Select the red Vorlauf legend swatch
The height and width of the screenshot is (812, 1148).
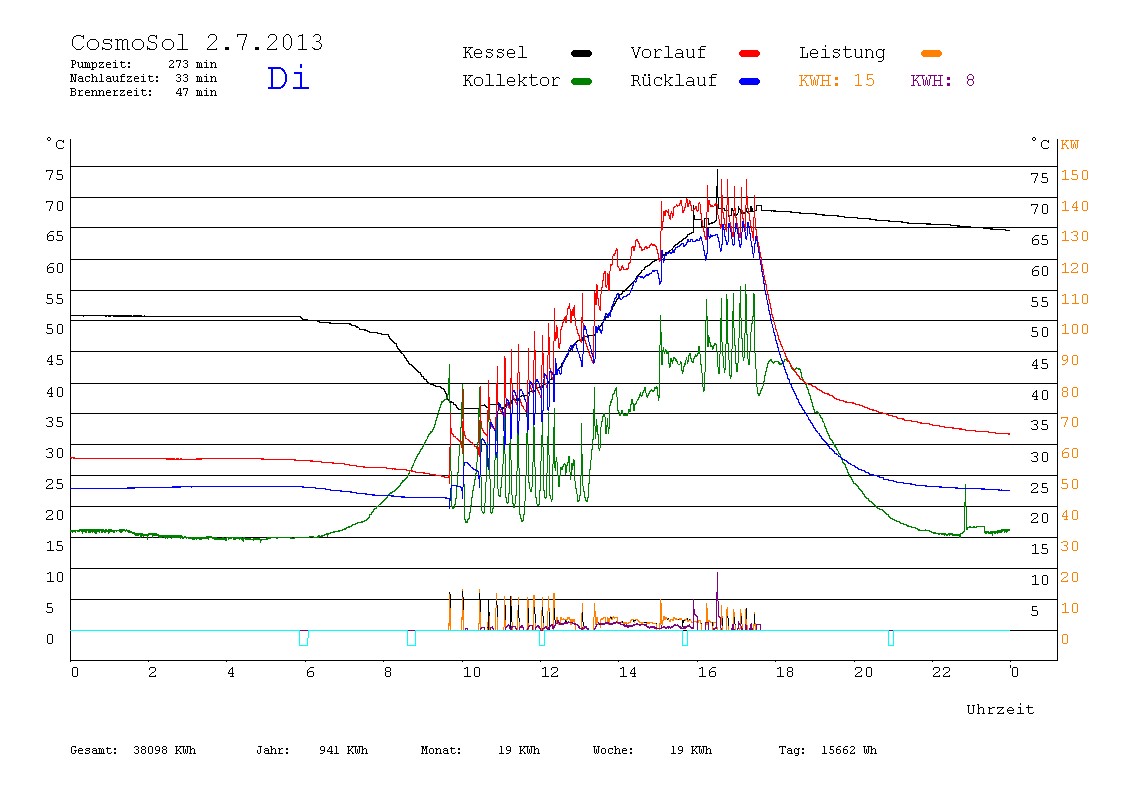click(750, 53)
